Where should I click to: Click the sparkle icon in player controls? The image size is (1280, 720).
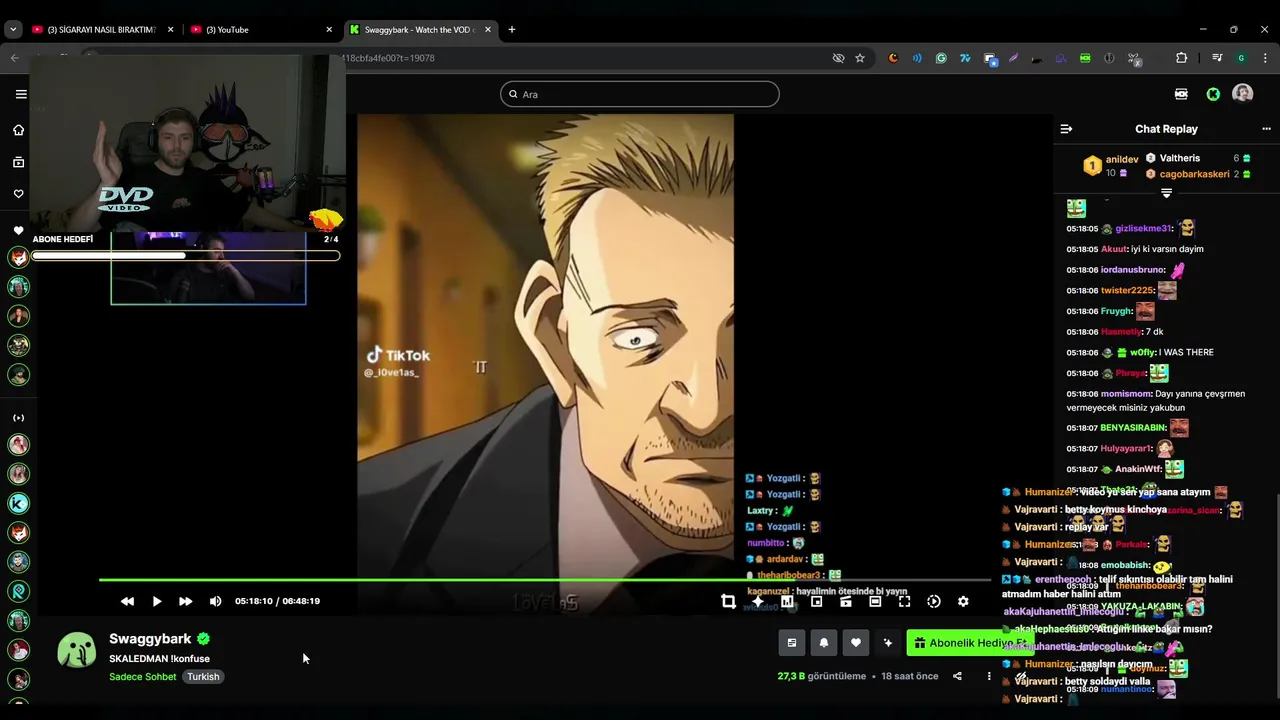click(x=758, y=601)
